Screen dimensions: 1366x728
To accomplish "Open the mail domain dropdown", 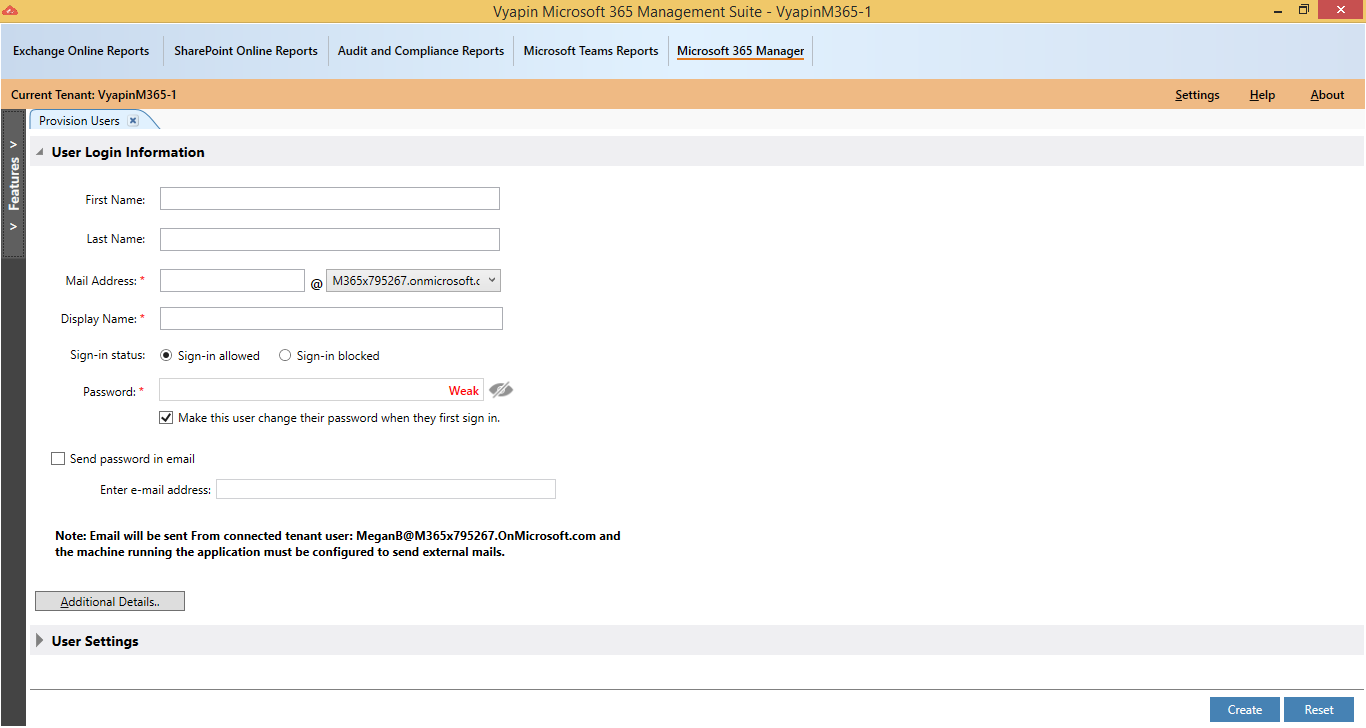I will [x=413, y=281].
